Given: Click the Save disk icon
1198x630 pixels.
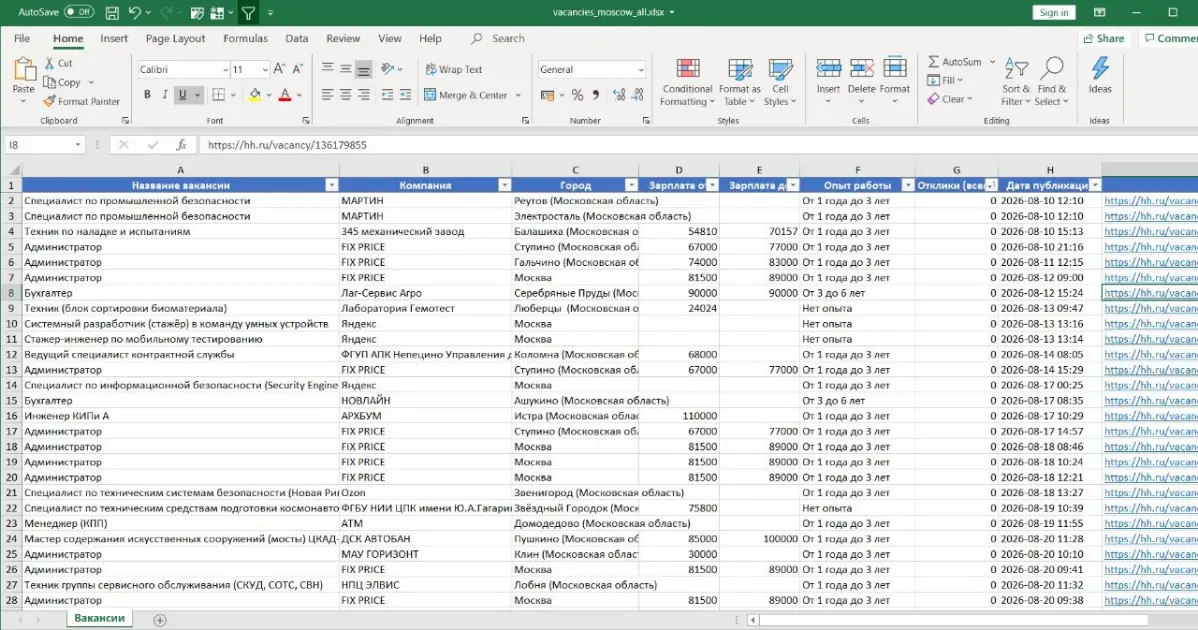Looking at the screenshot, I should point(112,13).
